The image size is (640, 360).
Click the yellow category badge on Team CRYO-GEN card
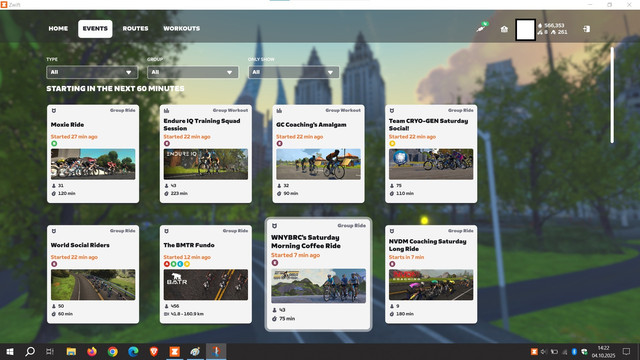coord(392,143)
